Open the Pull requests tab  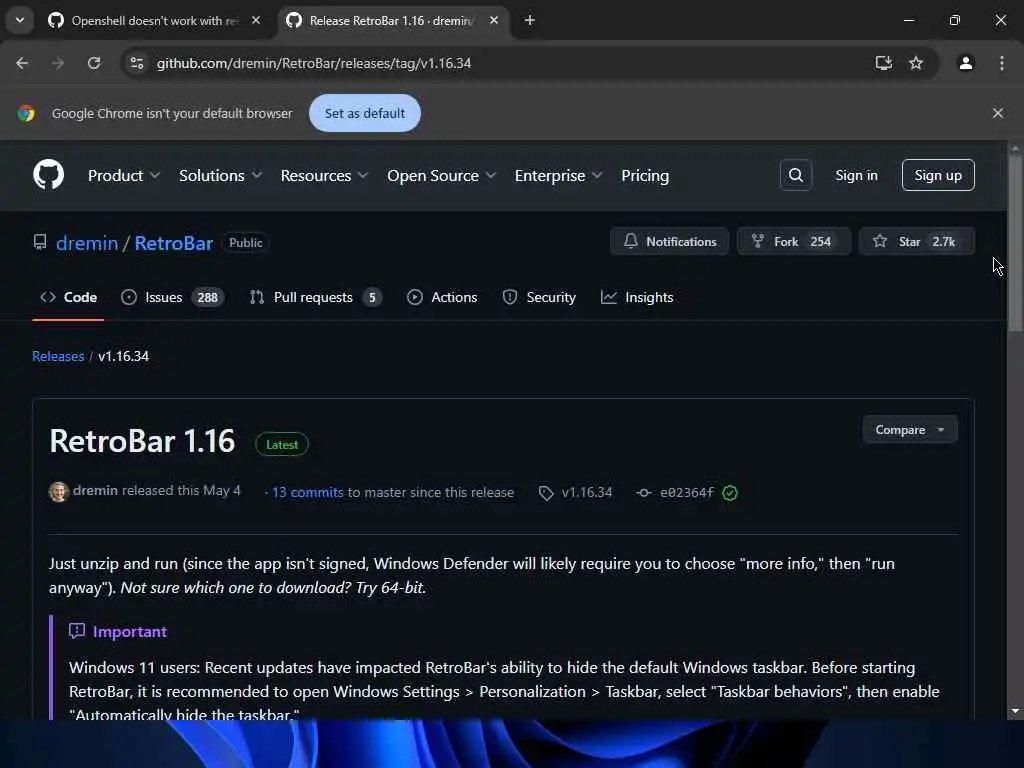point(315,297)
